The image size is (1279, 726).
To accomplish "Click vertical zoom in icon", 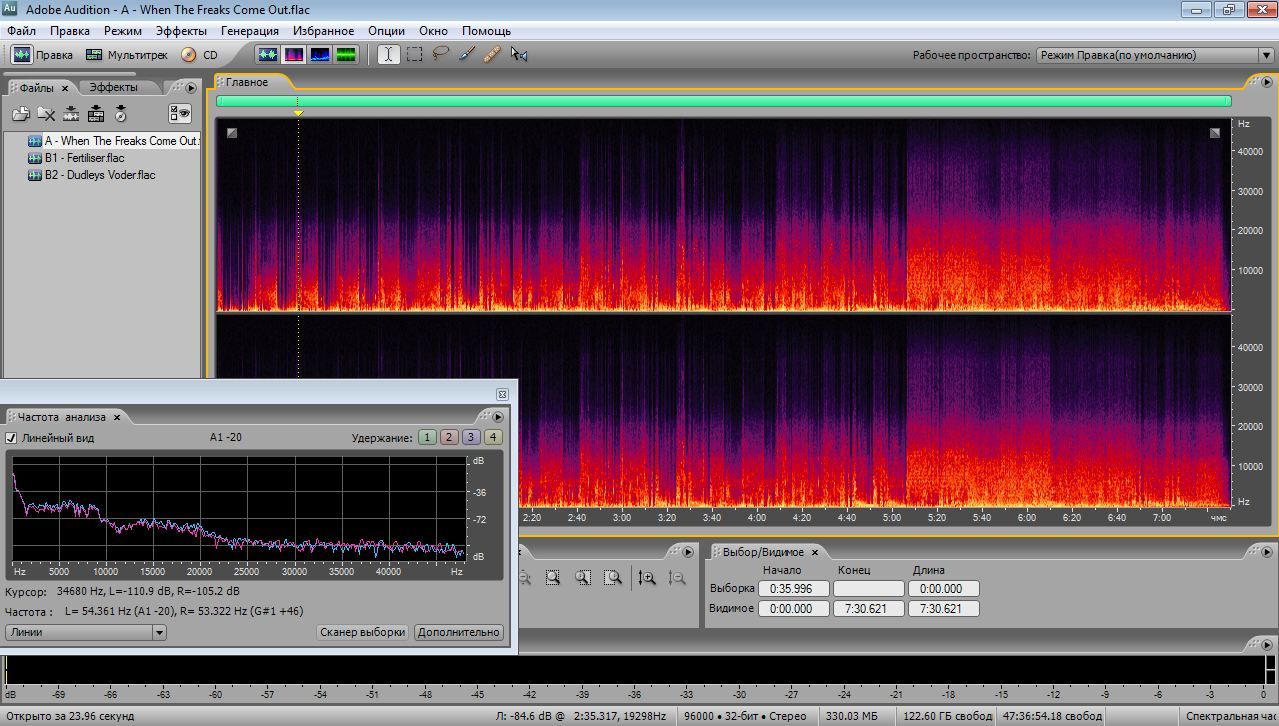I will click(647, 578).
